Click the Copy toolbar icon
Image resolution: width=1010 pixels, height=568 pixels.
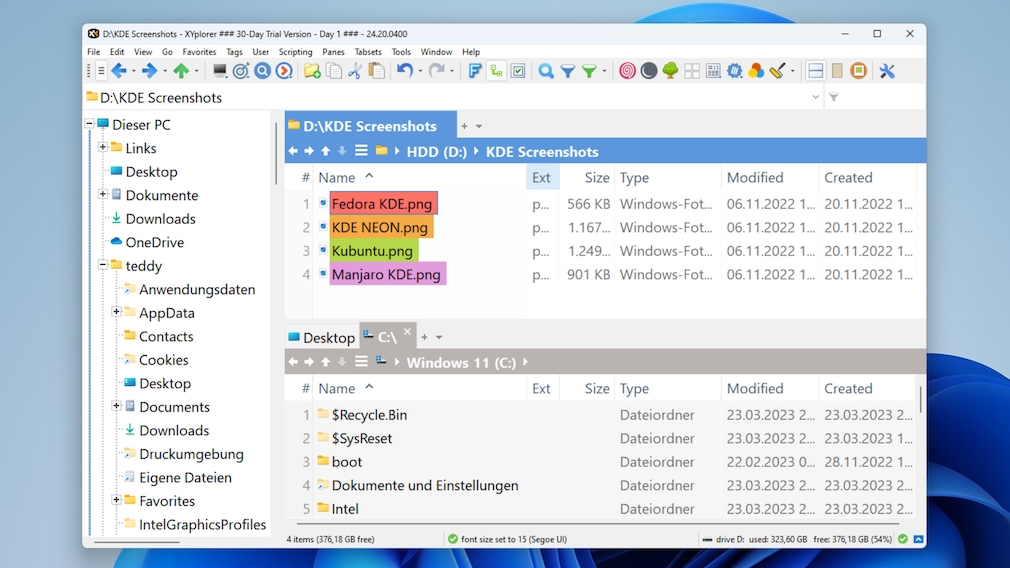pyautogui.click(x=334, y=71)
